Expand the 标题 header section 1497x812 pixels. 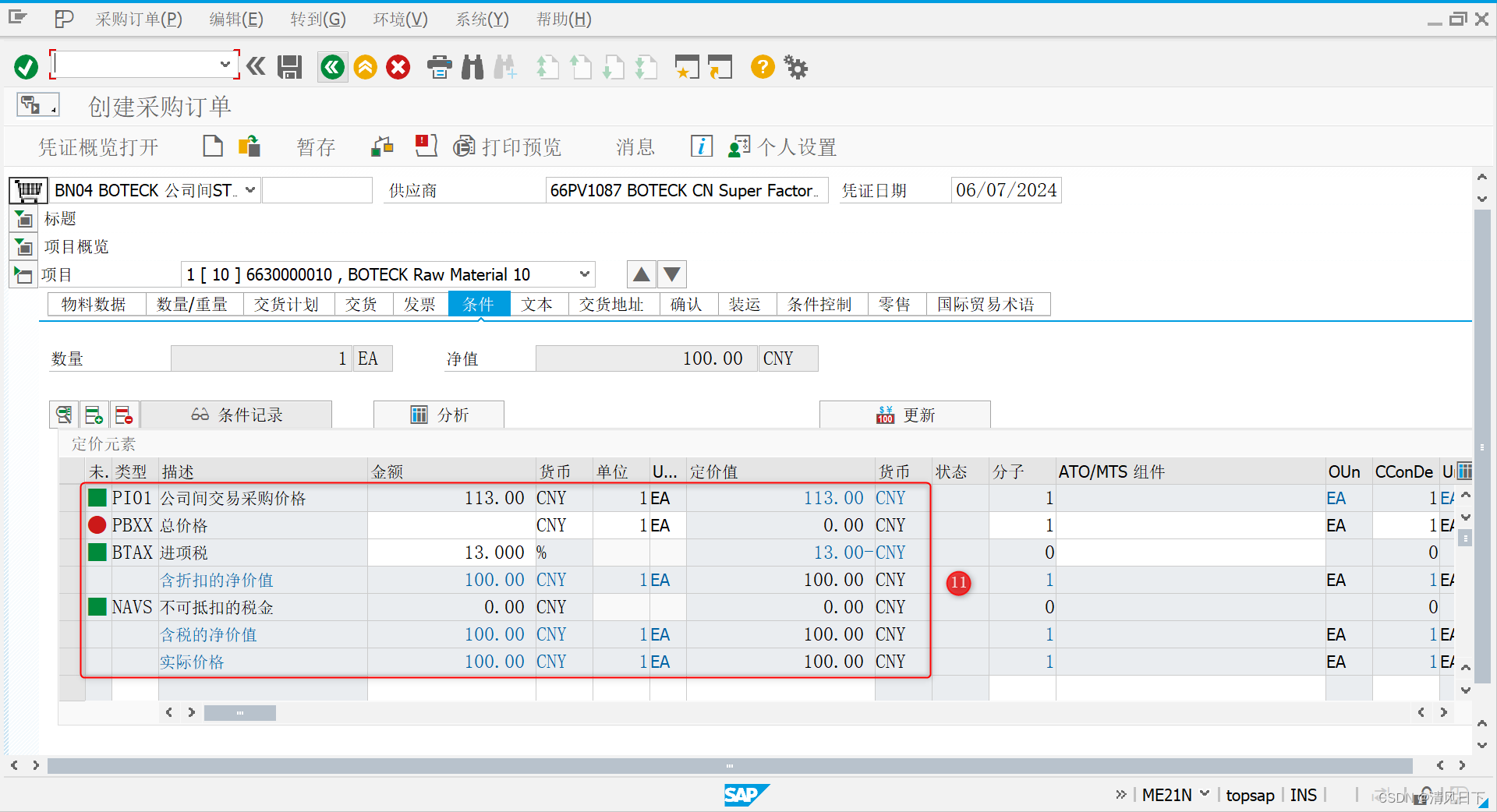pos(24,219)
